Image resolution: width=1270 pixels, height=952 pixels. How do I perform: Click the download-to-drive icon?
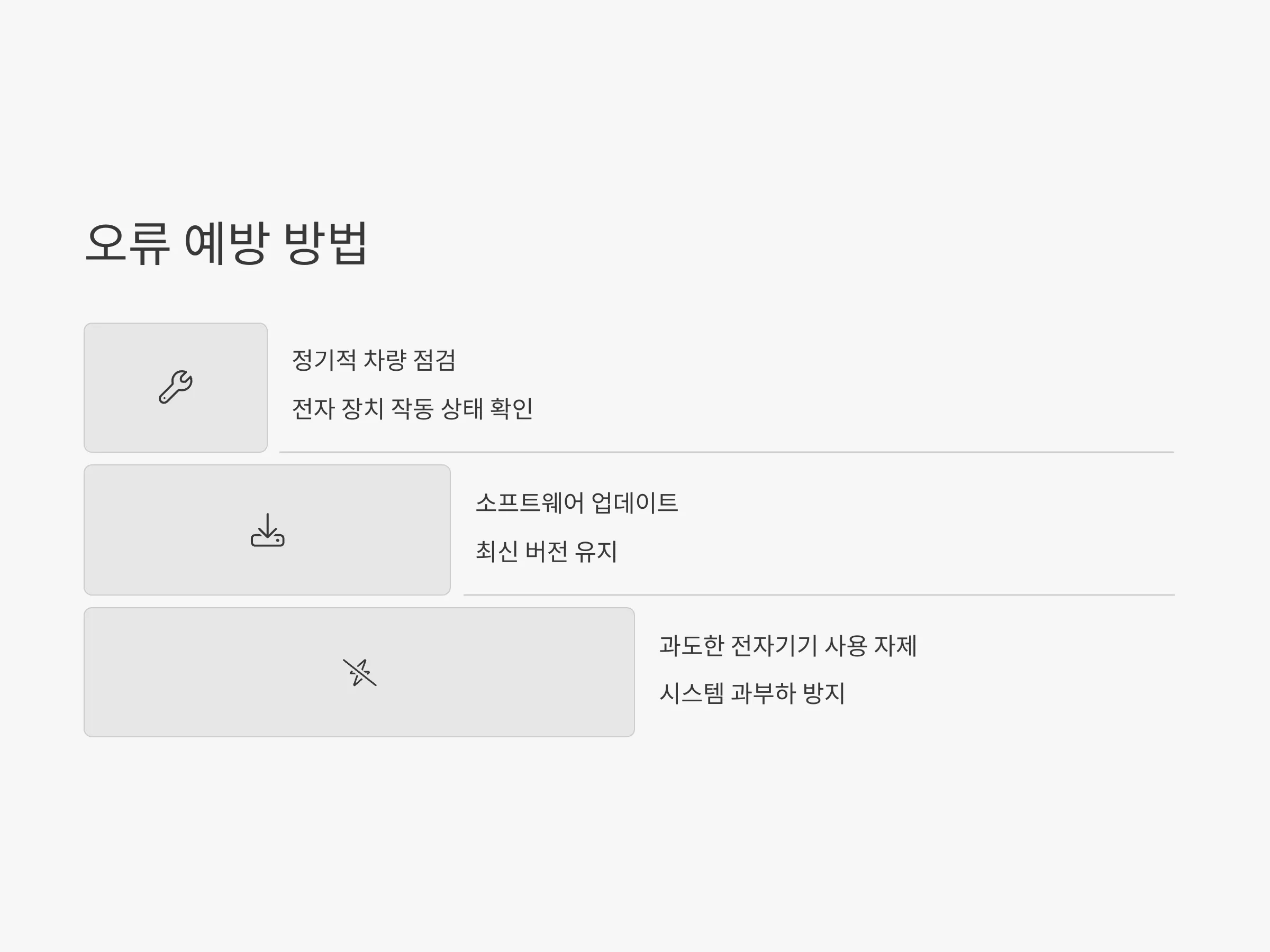[268, 529]
